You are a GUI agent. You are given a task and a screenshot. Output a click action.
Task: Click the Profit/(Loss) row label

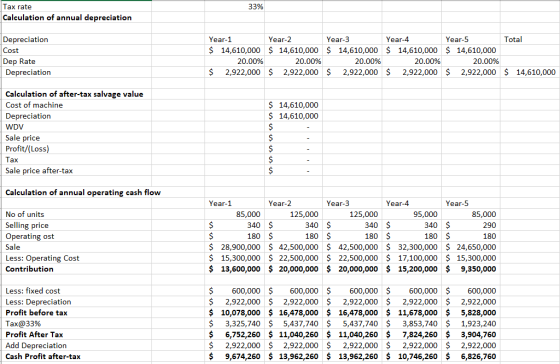pos(28,149)
